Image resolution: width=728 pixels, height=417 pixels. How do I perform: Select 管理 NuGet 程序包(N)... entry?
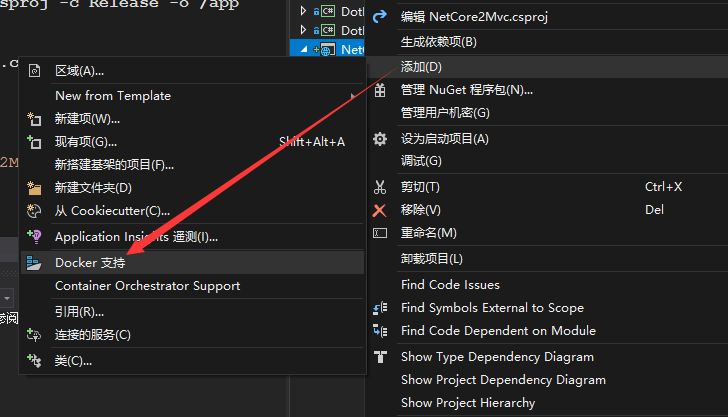[548, 90]
